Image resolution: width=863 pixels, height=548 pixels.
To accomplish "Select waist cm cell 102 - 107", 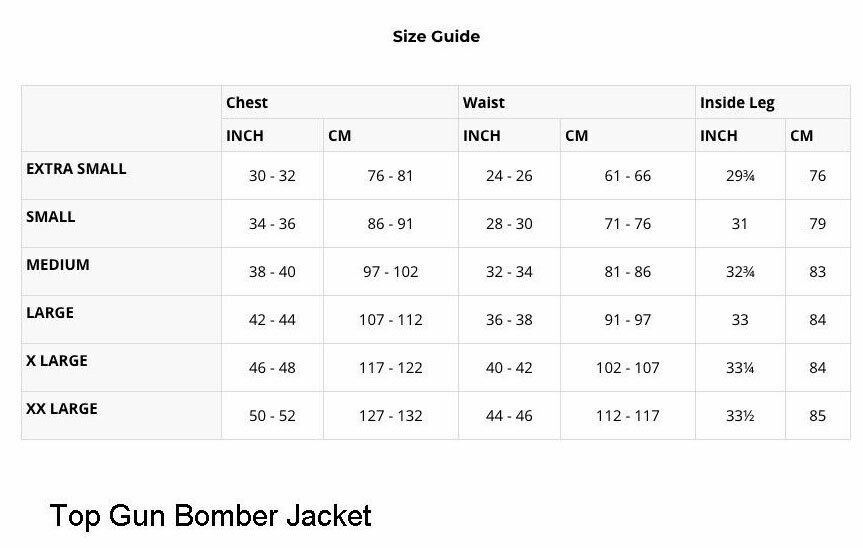I will point(627,368).
